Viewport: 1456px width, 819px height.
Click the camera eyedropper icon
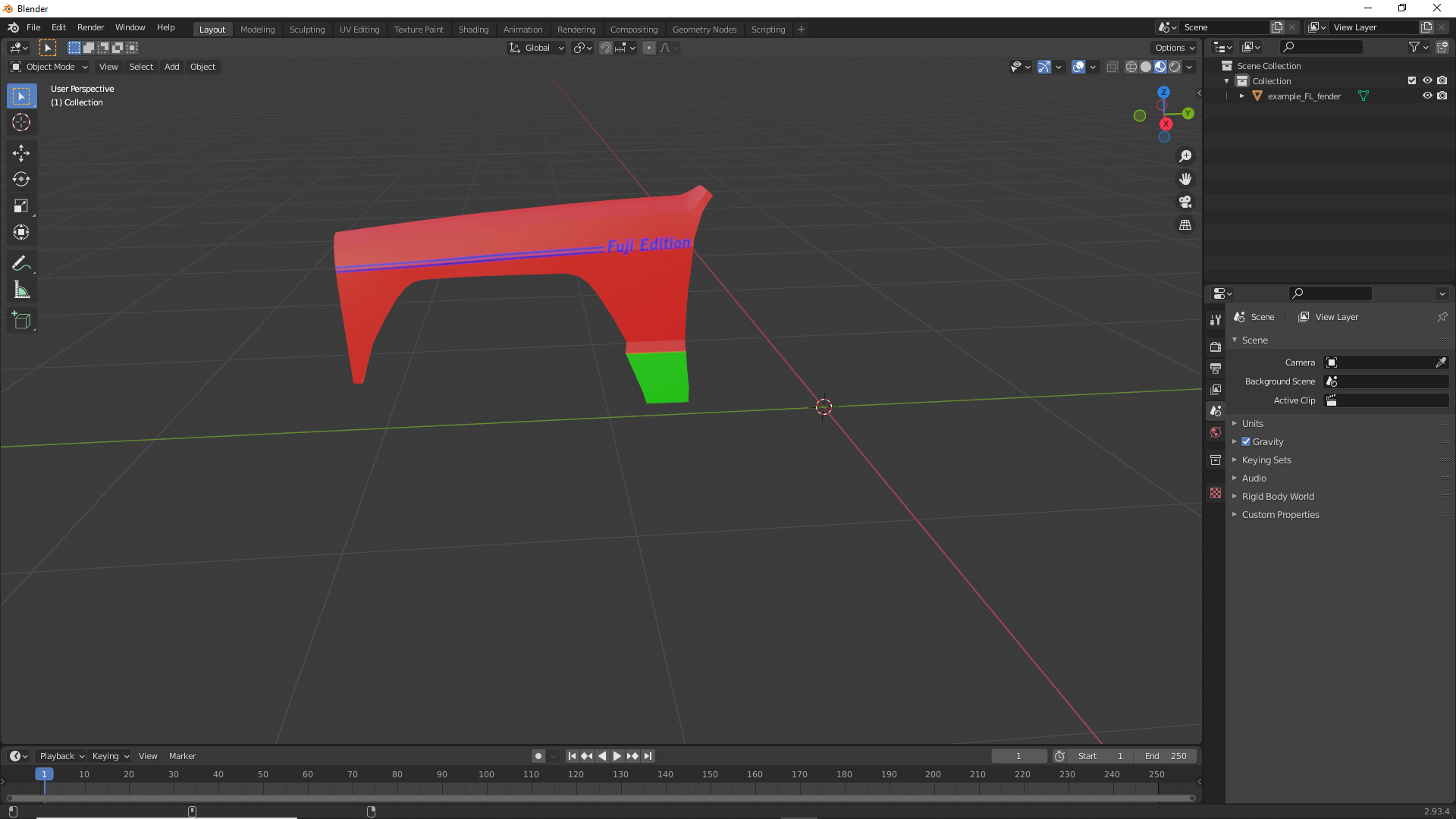(x=1441, y=362)
